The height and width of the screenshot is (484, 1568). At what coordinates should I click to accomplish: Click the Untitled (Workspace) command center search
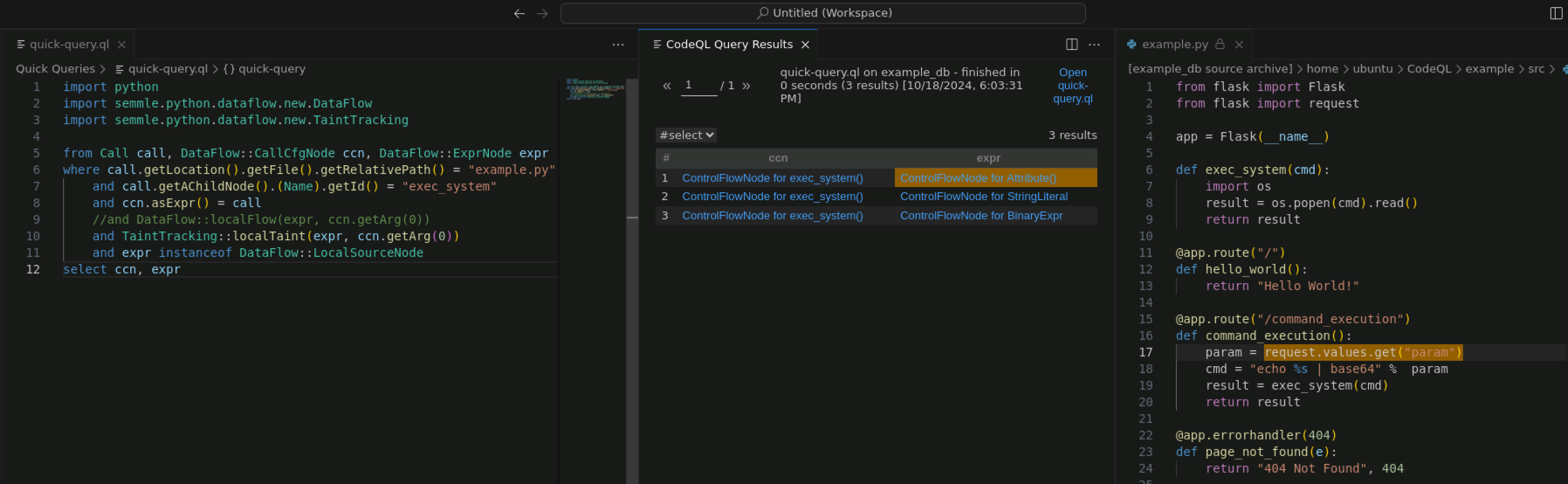823,13
